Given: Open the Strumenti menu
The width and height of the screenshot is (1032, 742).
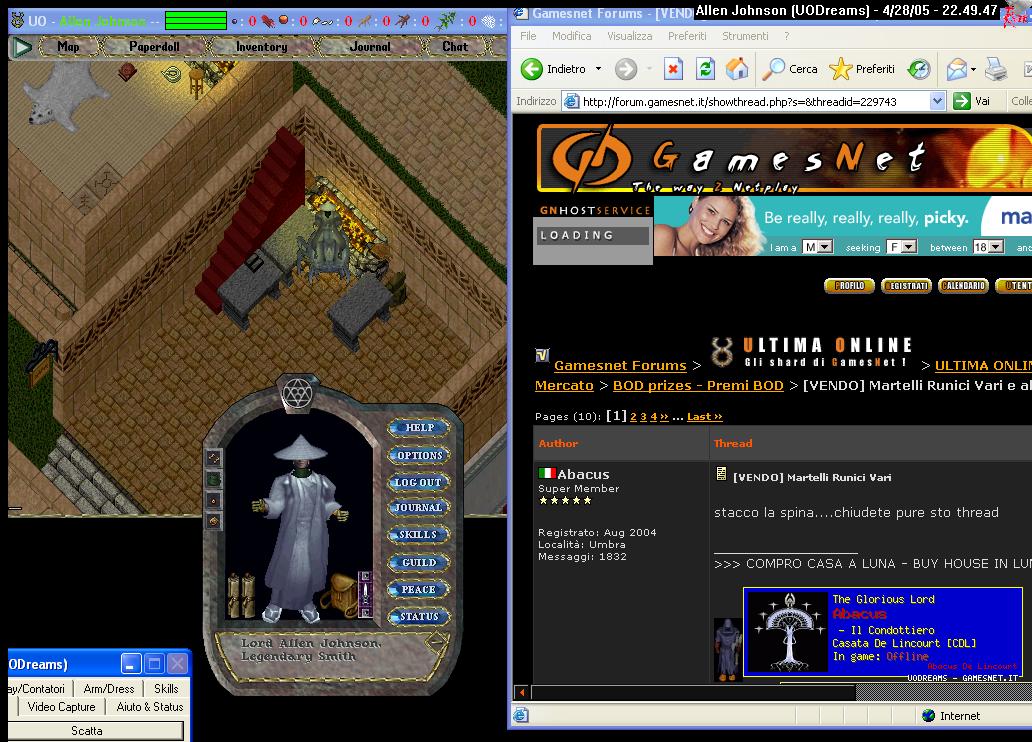Looking at the screenshot, I should 745,36.
